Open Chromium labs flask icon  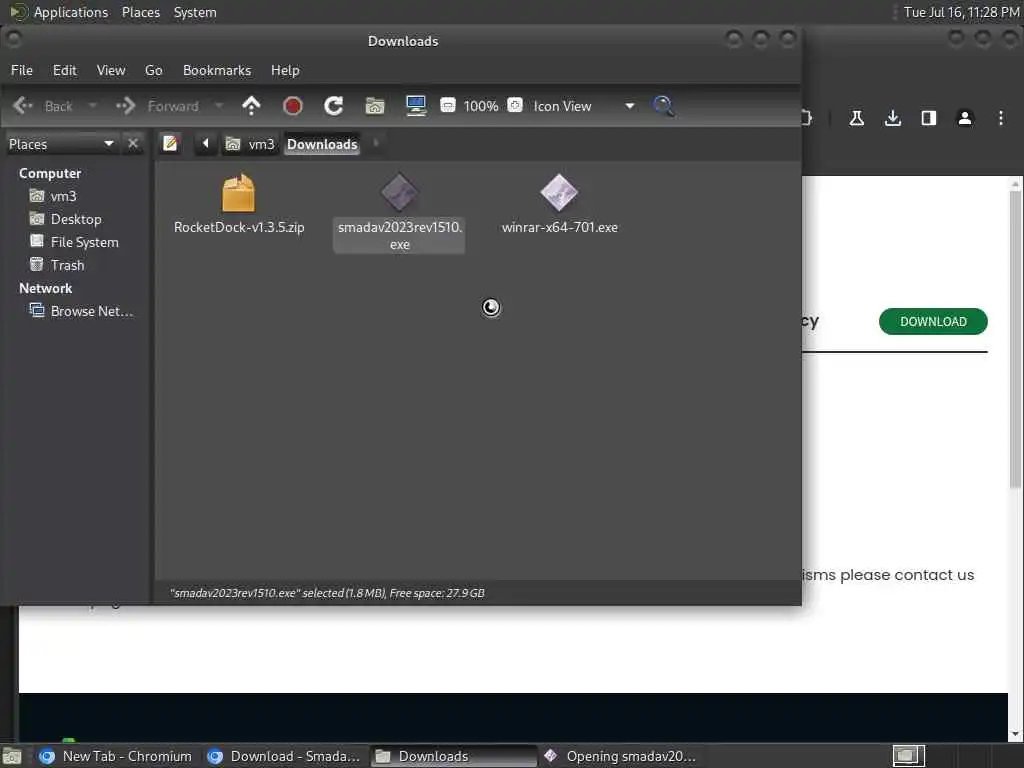pyautogui.click(x=857, y=118)
